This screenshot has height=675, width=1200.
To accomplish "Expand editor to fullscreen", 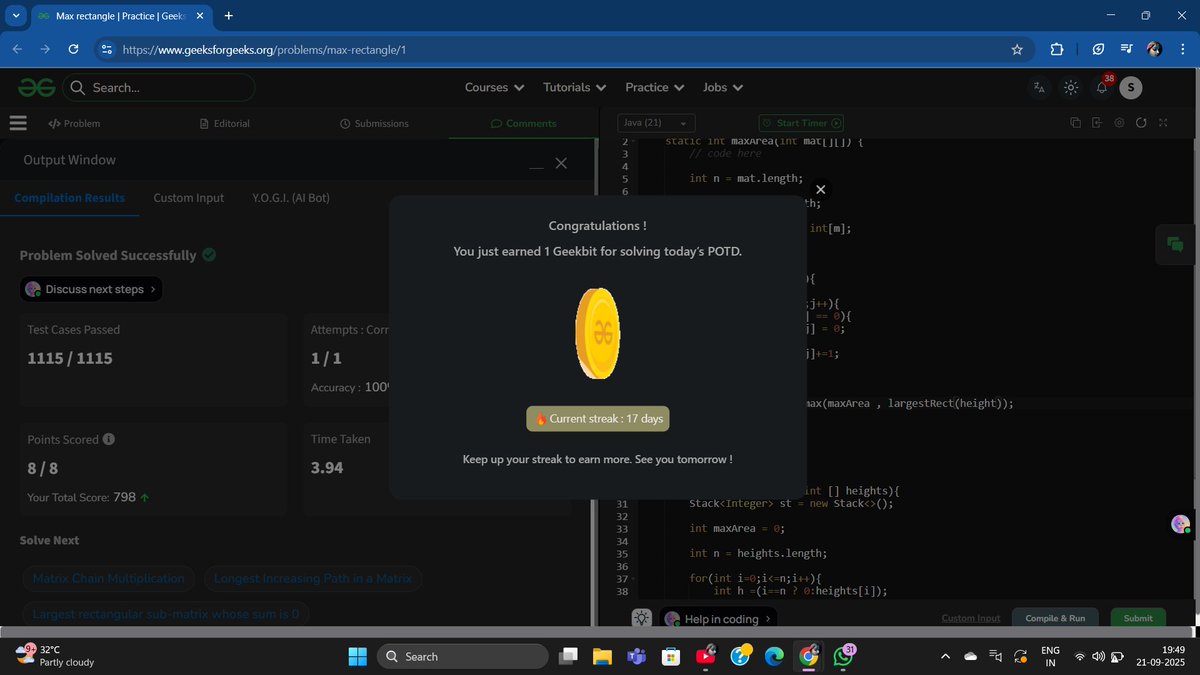I will tap(1163, 123).
